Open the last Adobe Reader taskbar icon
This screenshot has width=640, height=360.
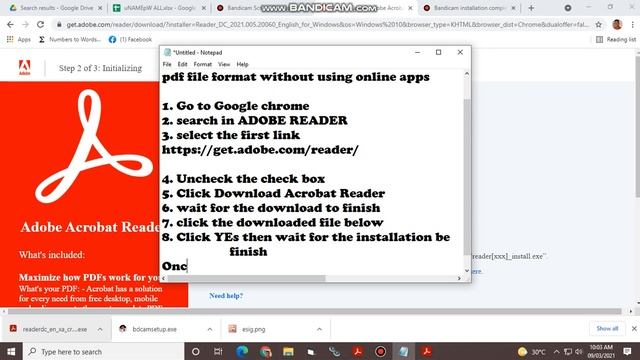(427, 351)
